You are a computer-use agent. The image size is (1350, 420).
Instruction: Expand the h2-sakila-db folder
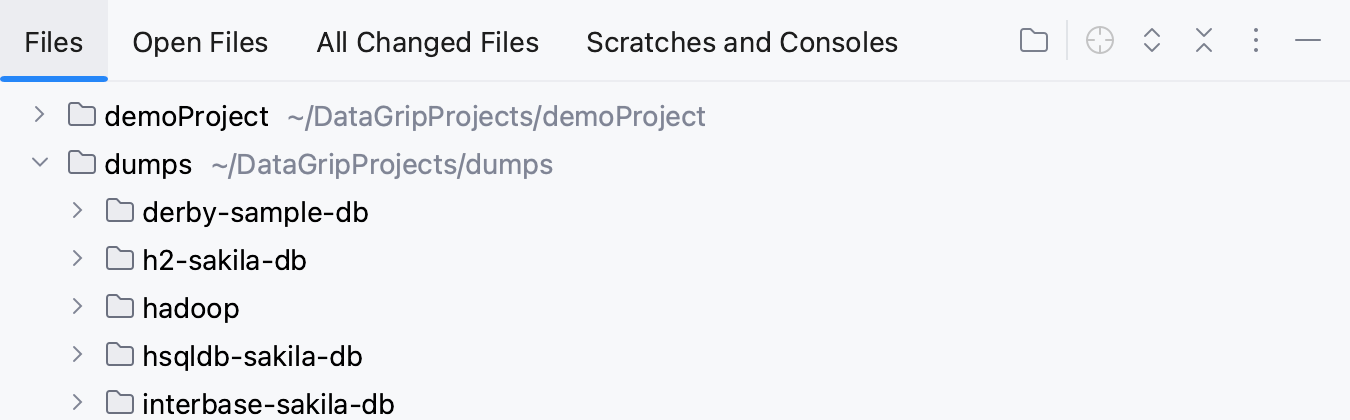point(78,259)
